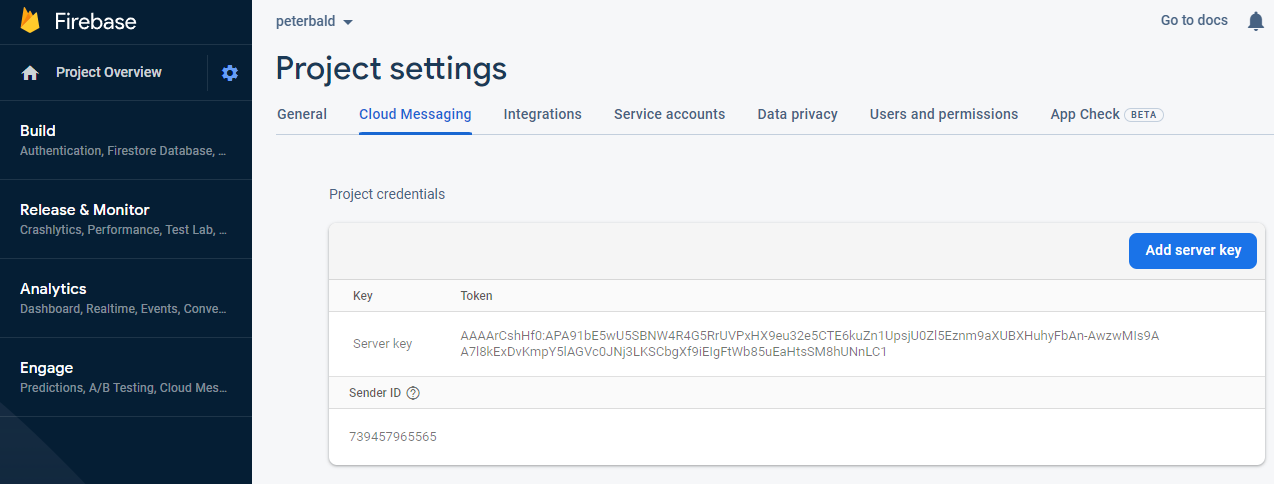Open the Data privacy tab
1274x484 pixels.
click(x=797, y=114)
